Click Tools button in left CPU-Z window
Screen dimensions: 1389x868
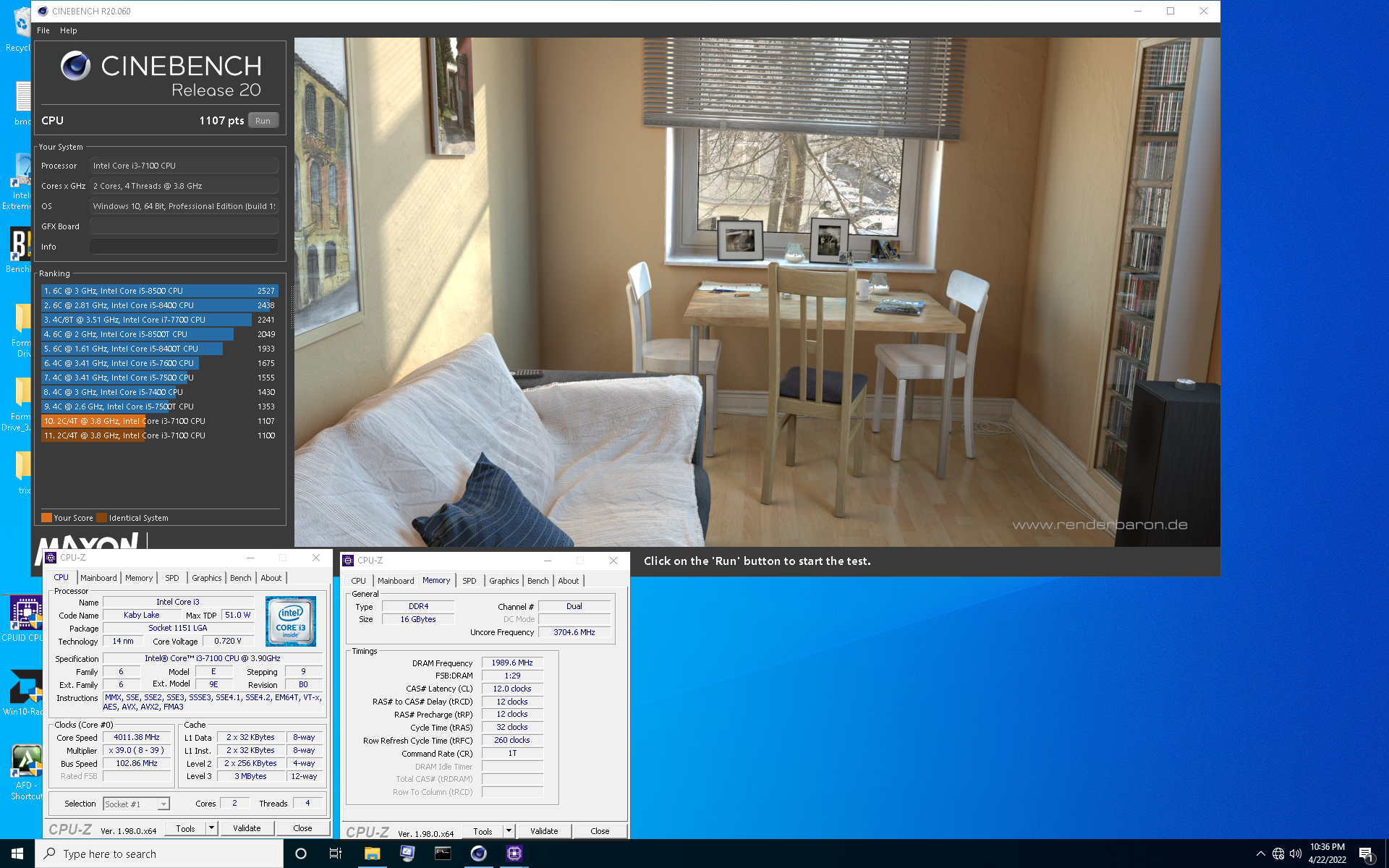(185, 828)
